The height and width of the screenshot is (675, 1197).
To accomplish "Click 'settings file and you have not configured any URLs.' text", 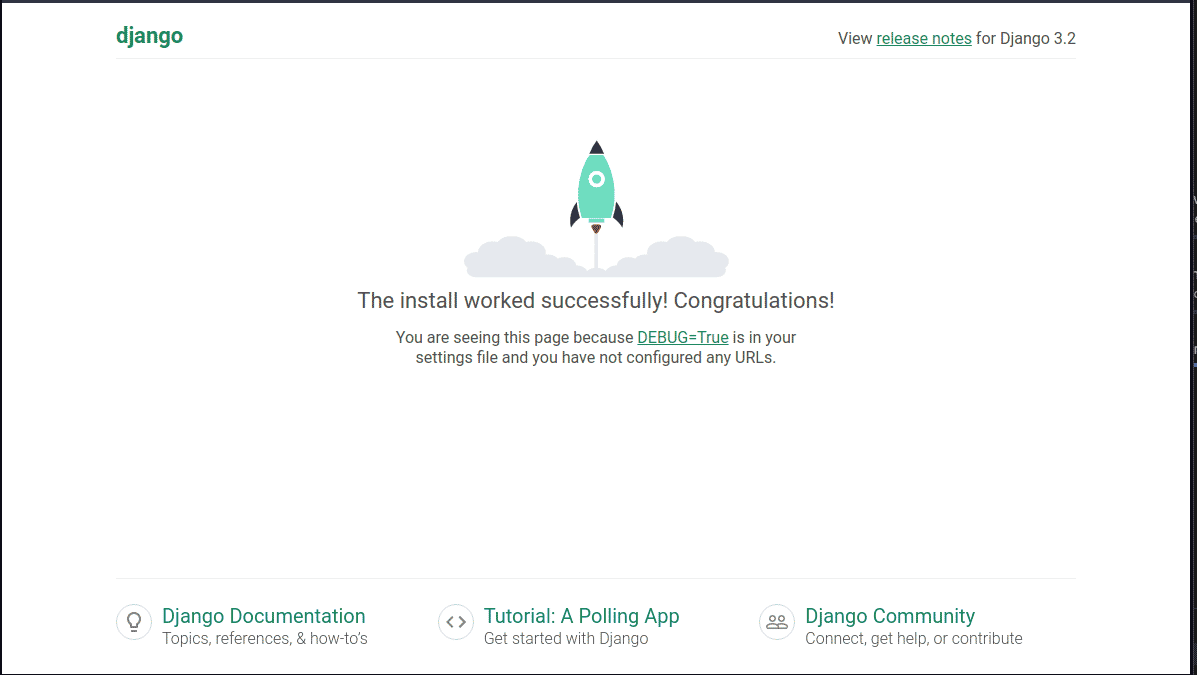I will click(x=595, y=357).
